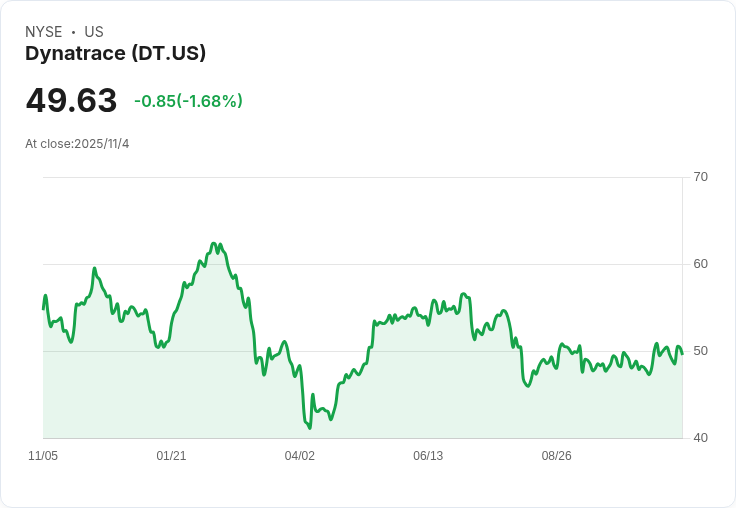Click the -0.85(-1.68%) price change
This screenshot has width=736, height=508.
coord(188,101)
